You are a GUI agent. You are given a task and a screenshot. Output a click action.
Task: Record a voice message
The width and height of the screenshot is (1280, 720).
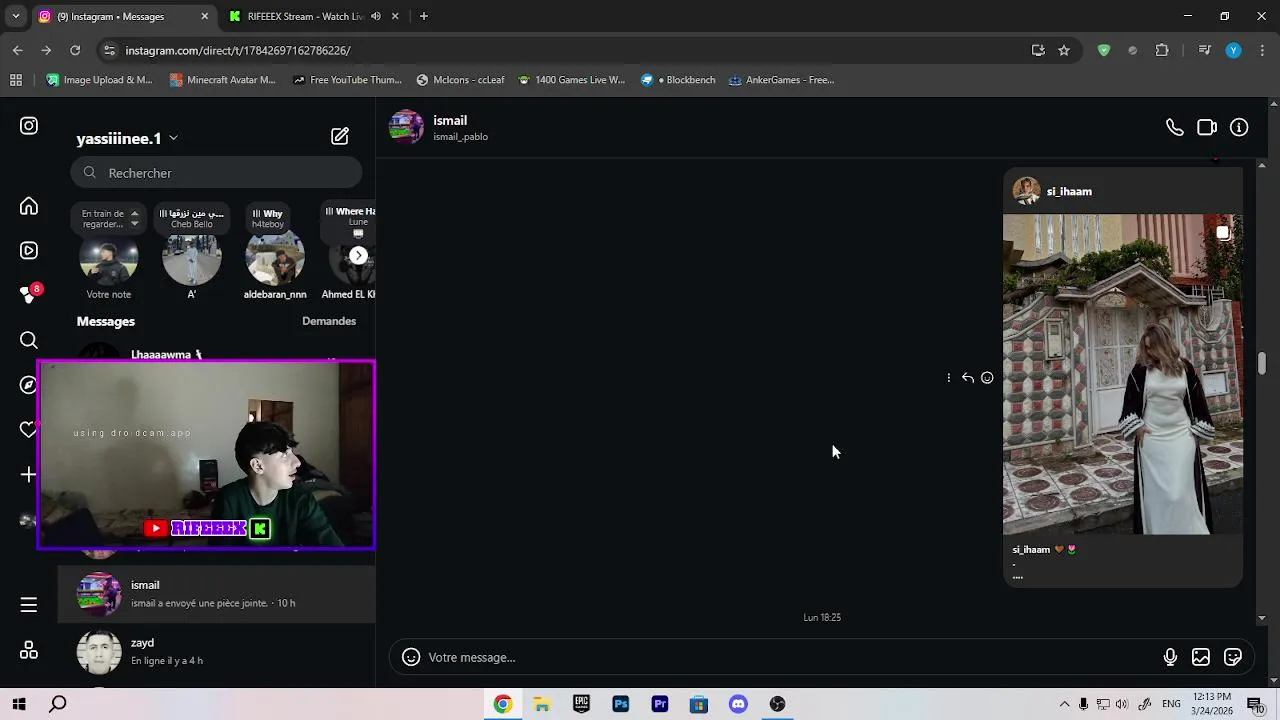[1170, 657]
